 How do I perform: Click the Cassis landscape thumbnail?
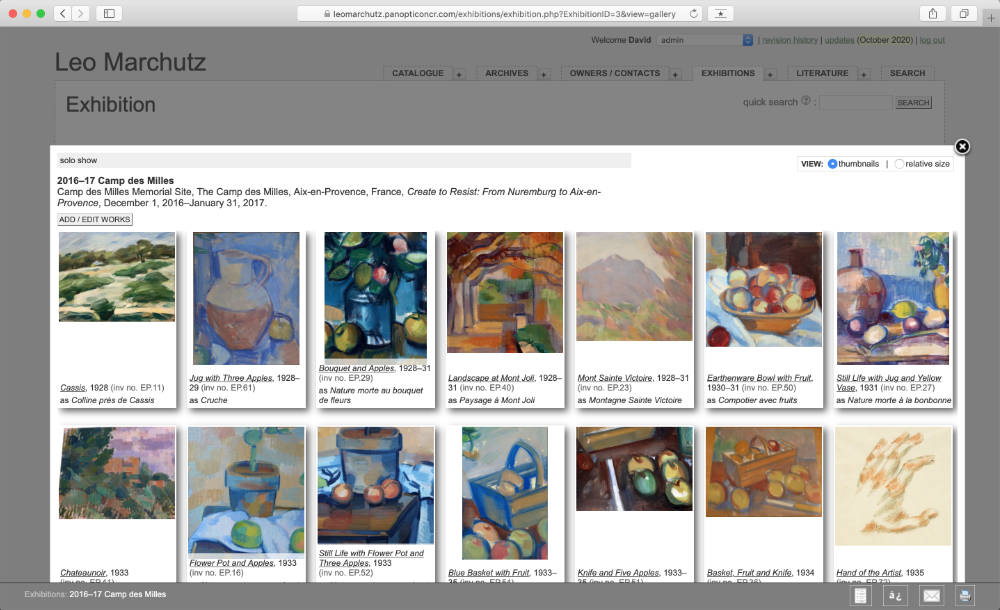[117, 277]
